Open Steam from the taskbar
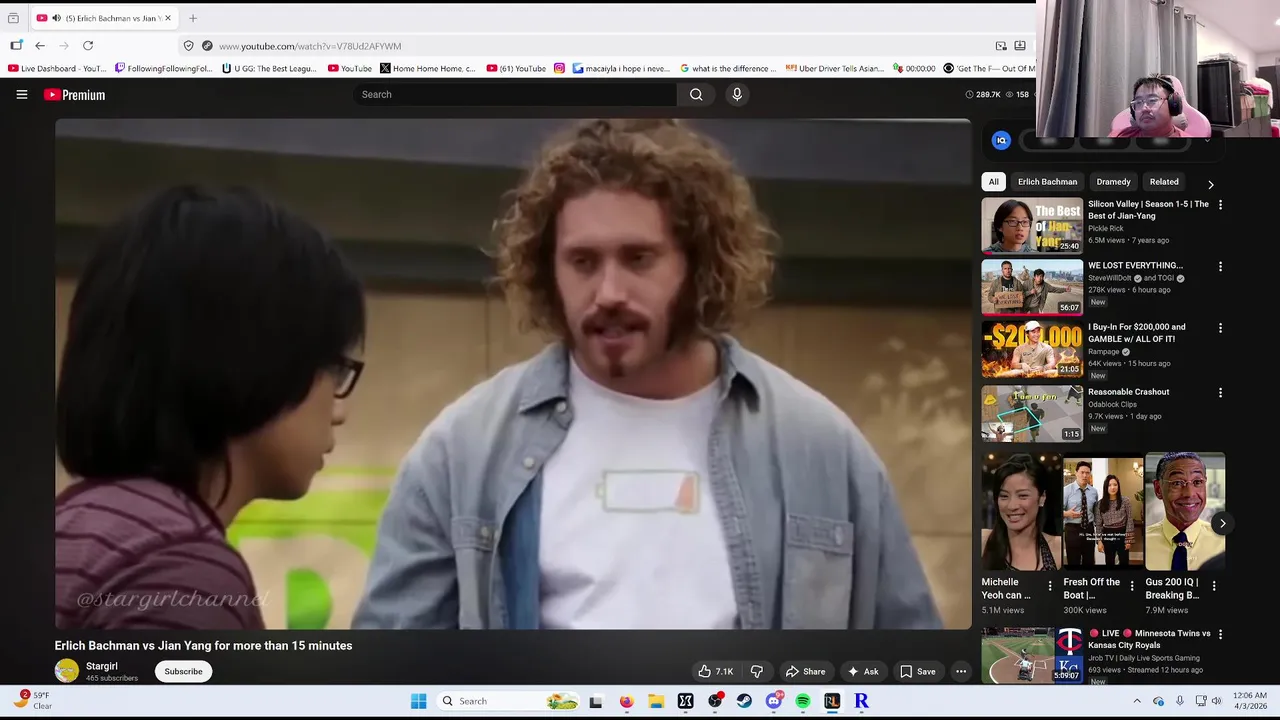Screen dimensions: 1280x720 pyautogui.click(x=744, y=701)
